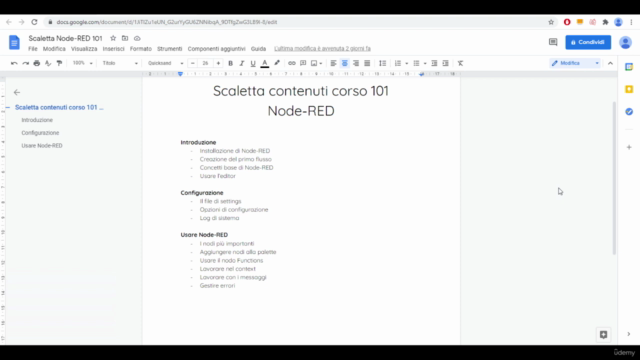Open Google Docs home icon
This screenshot has width=640, height=360.
pyautogui.click(x=14, y=42)
